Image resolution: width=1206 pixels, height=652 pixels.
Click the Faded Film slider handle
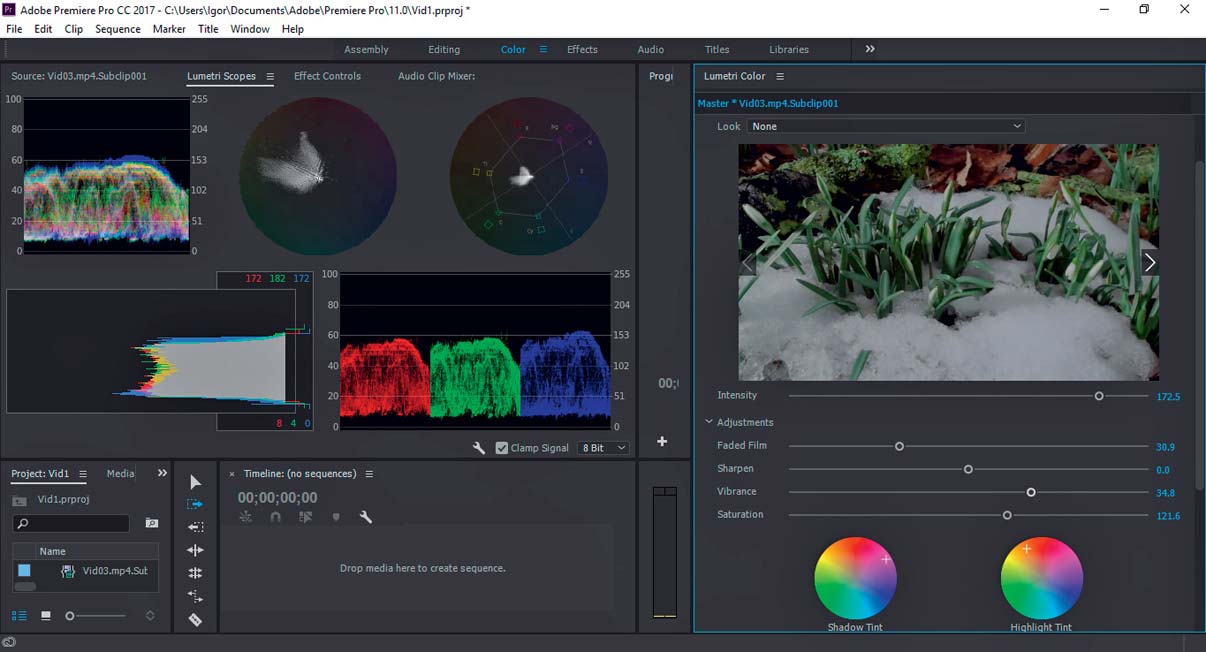[x=899, y=446]
